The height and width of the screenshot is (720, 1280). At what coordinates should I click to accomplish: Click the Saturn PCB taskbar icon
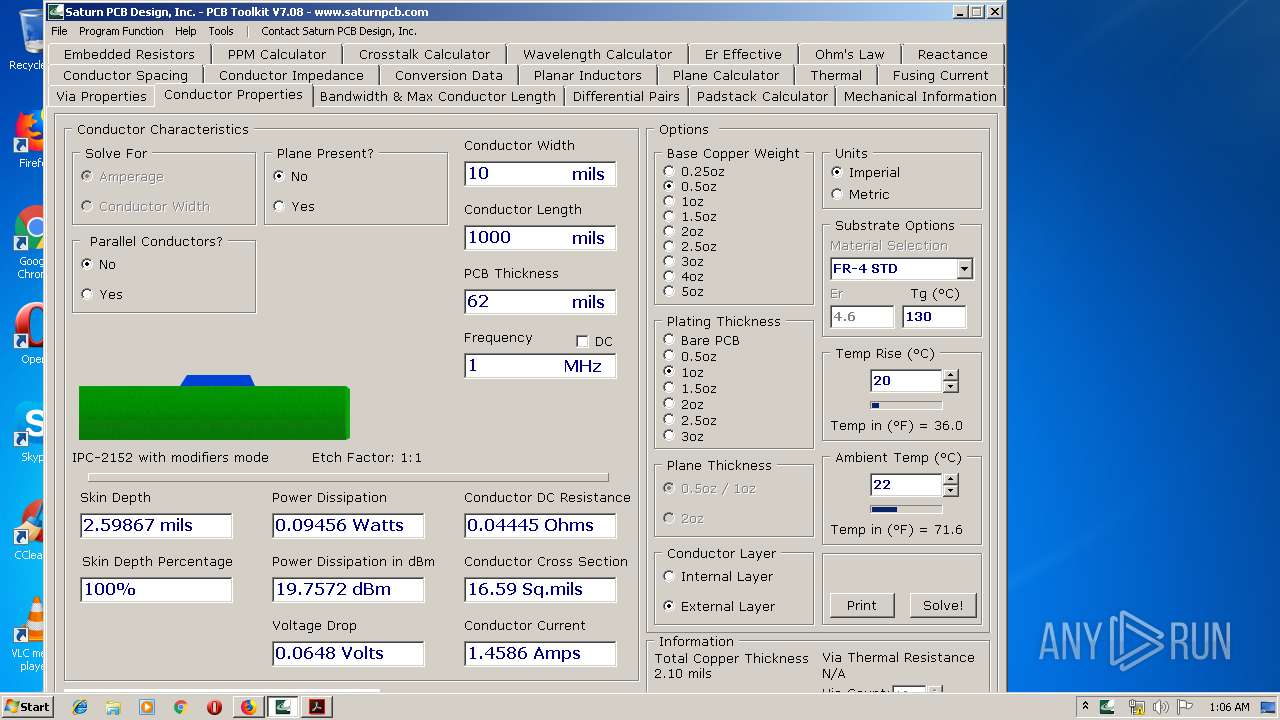coord(283,707)
